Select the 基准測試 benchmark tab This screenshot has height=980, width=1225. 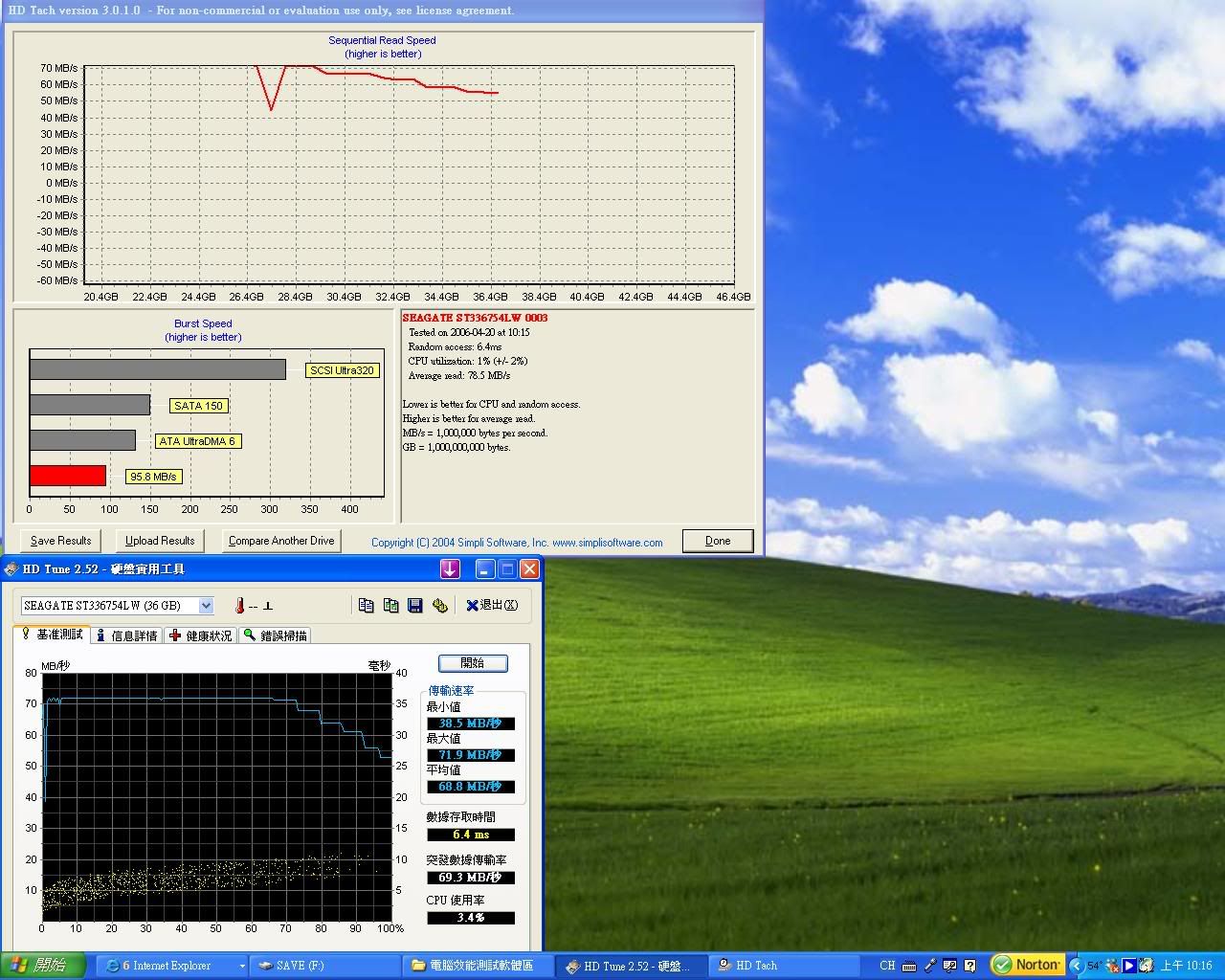(x=53, y=635)
